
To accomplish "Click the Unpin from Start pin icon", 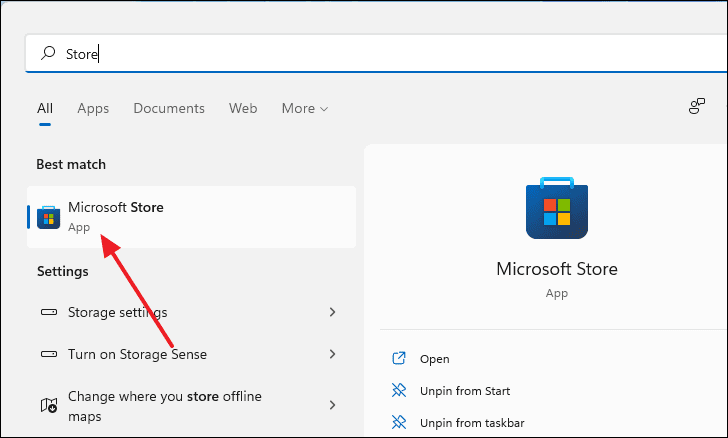I will point(399,390).
